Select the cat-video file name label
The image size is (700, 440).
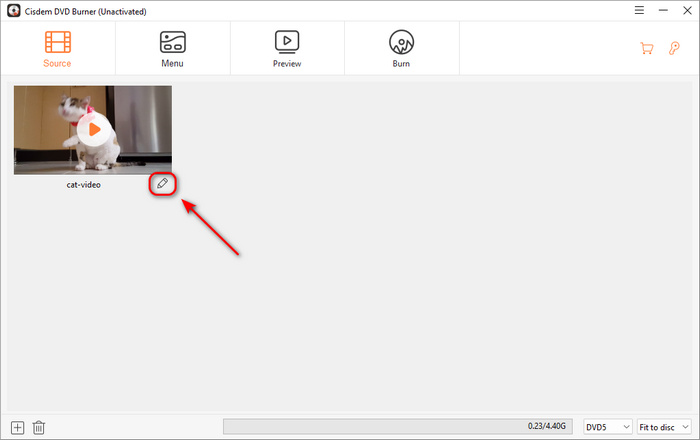click(x=83, y=185)
